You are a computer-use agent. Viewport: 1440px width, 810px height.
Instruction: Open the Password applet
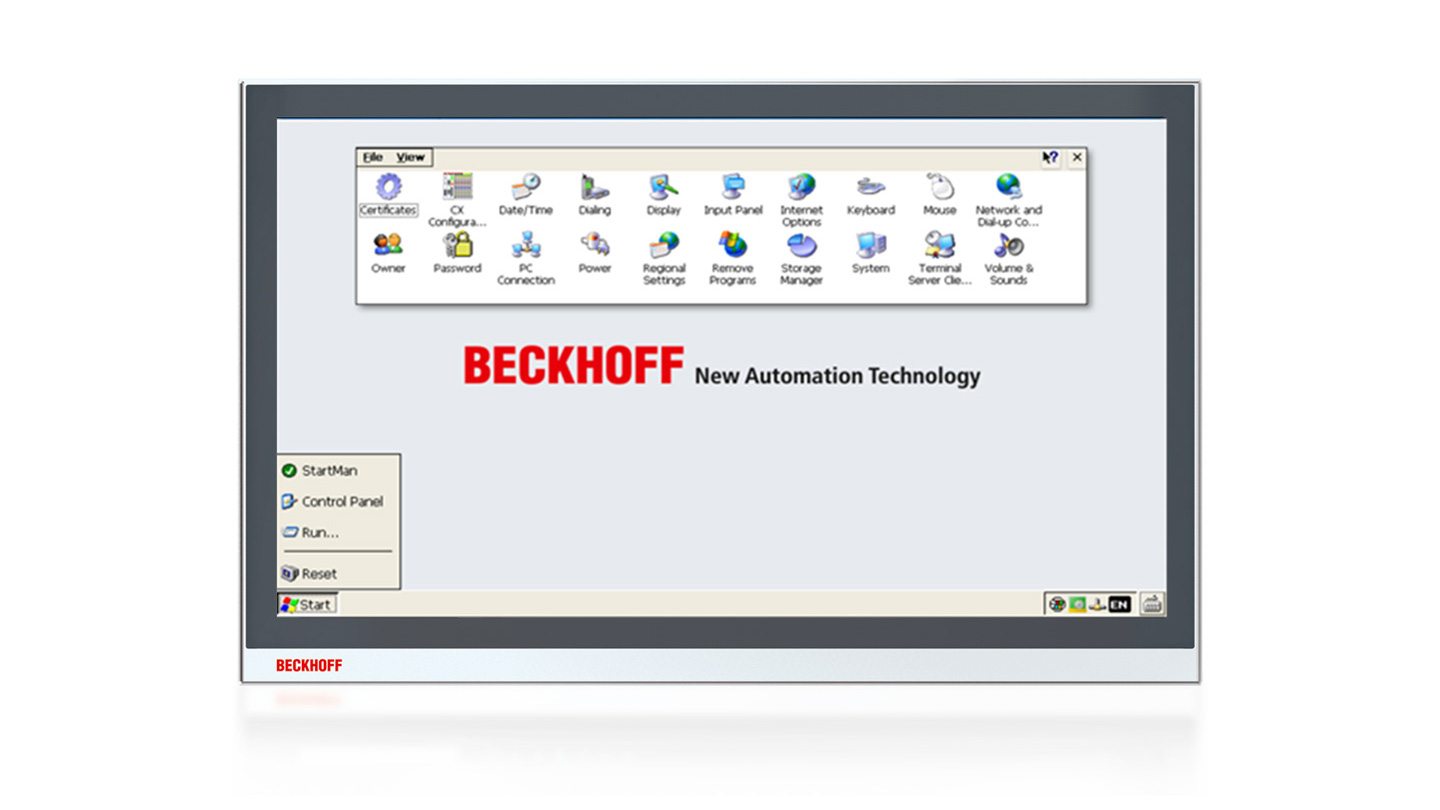[457, 252]
